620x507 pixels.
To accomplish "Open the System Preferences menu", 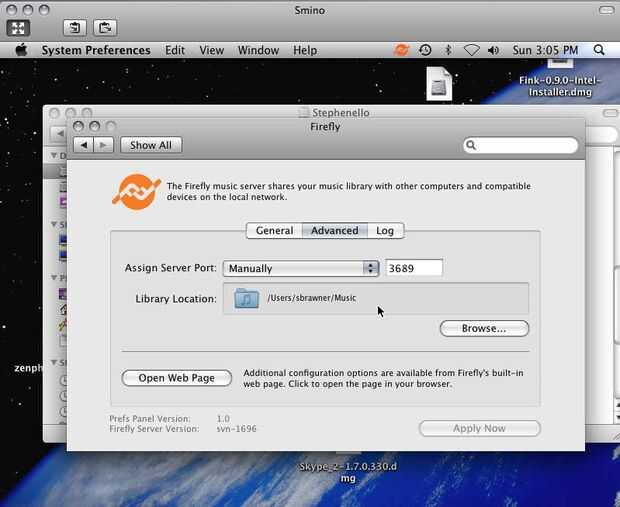I will (96, 50).
